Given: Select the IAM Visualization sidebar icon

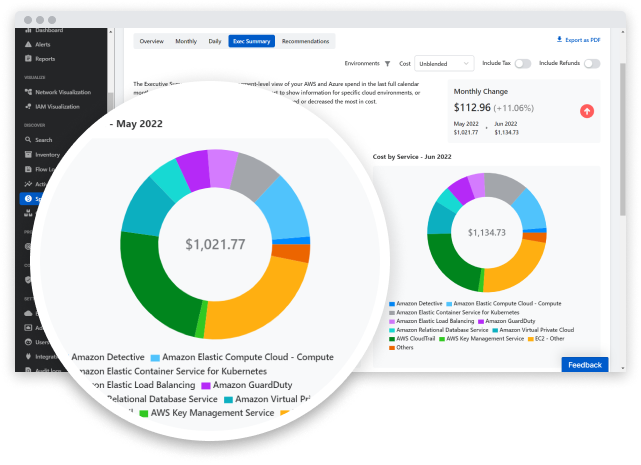Looking at the screenshot, I should [27, 106].
